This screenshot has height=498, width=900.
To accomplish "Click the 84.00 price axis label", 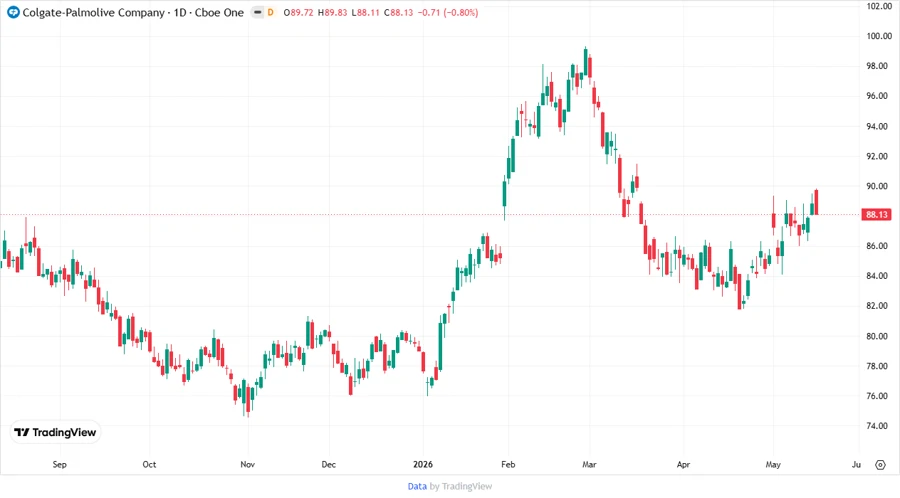I will 879,276.
